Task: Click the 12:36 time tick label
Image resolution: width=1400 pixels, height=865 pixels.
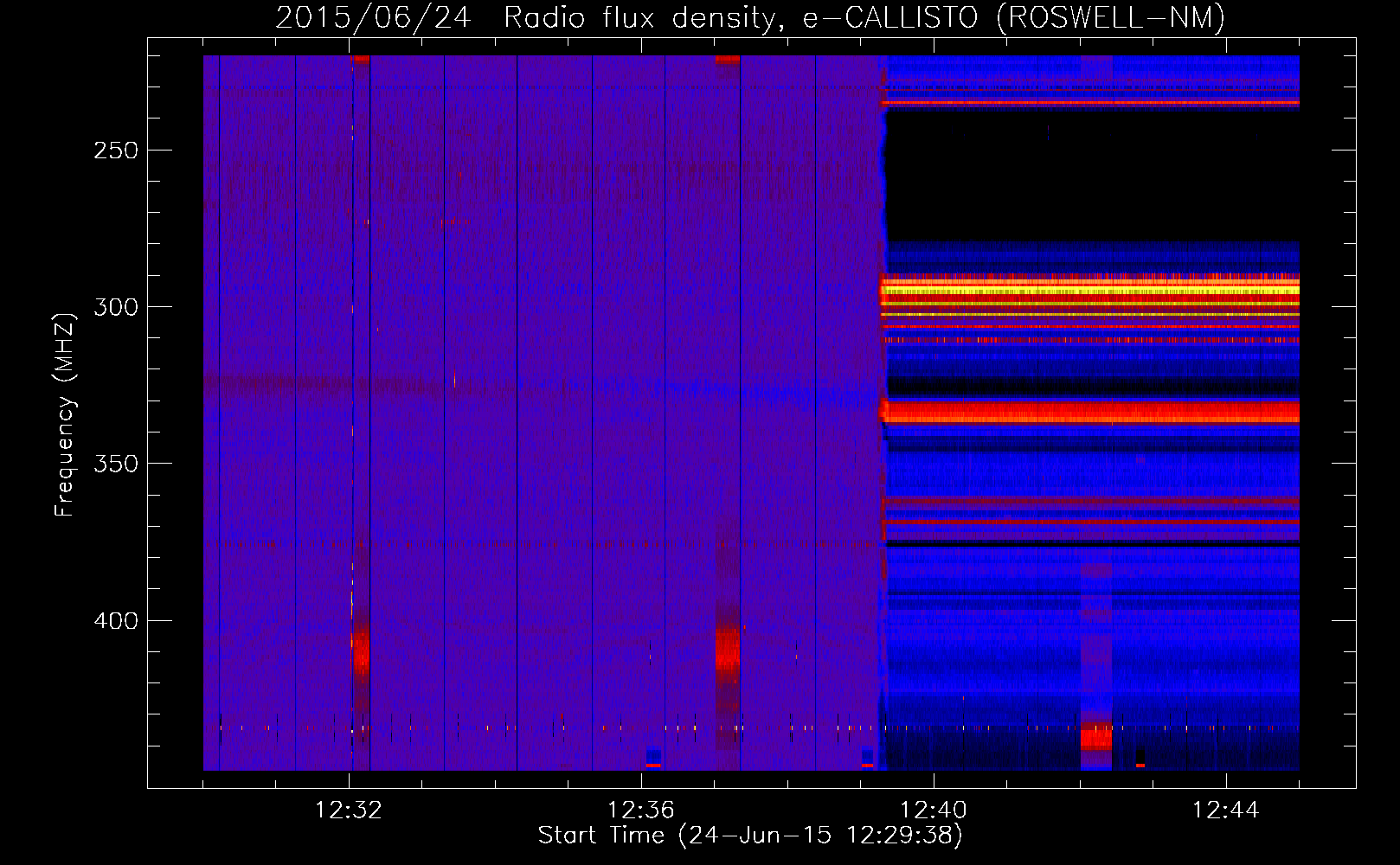Action: point(641,811)
